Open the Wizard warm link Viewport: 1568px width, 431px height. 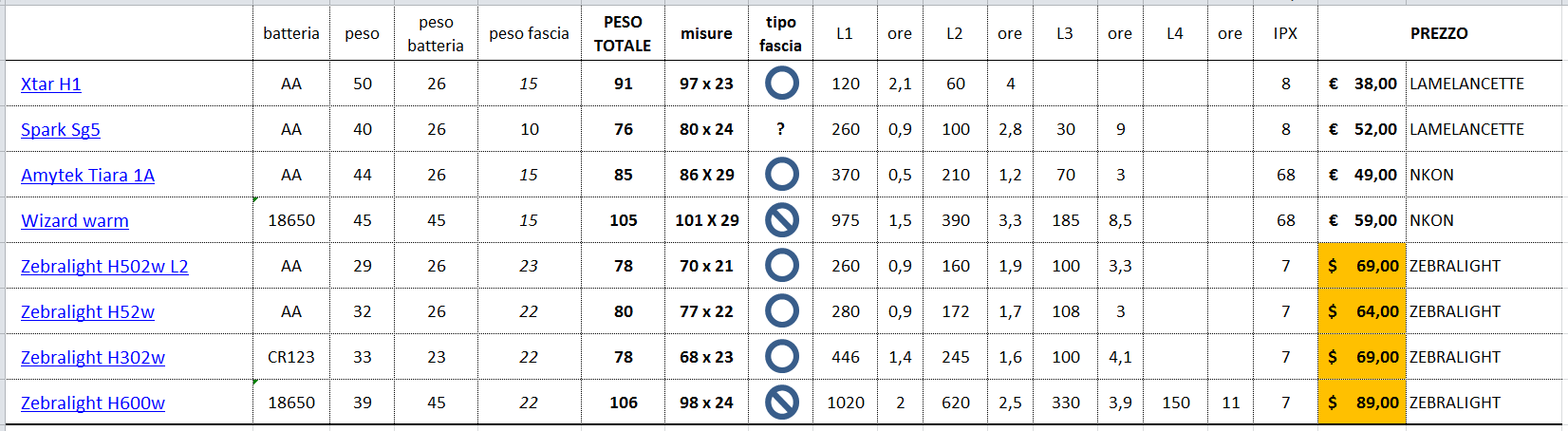tap(75, 221)
